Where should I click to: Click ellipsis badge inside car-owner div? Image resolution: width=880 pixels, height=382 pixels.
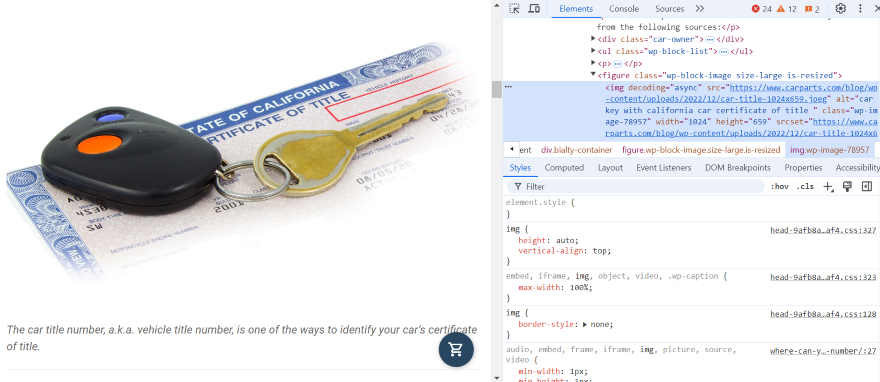tap(709, 39)
